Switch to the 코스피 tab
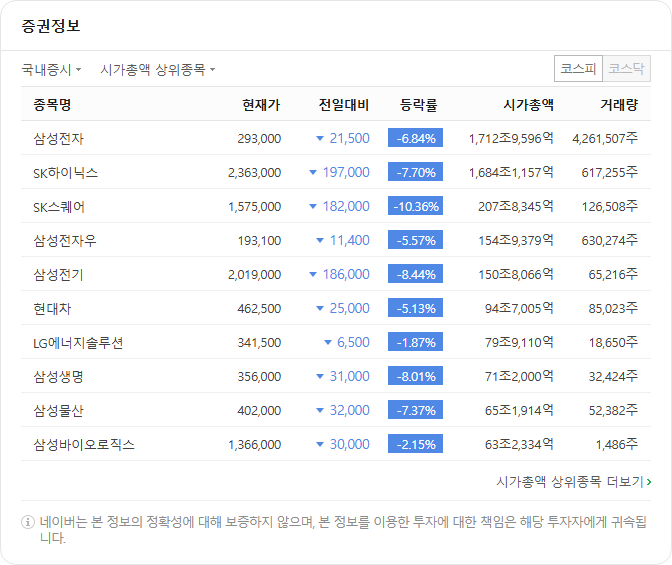 pyautogui.click(x=578, y=69)
